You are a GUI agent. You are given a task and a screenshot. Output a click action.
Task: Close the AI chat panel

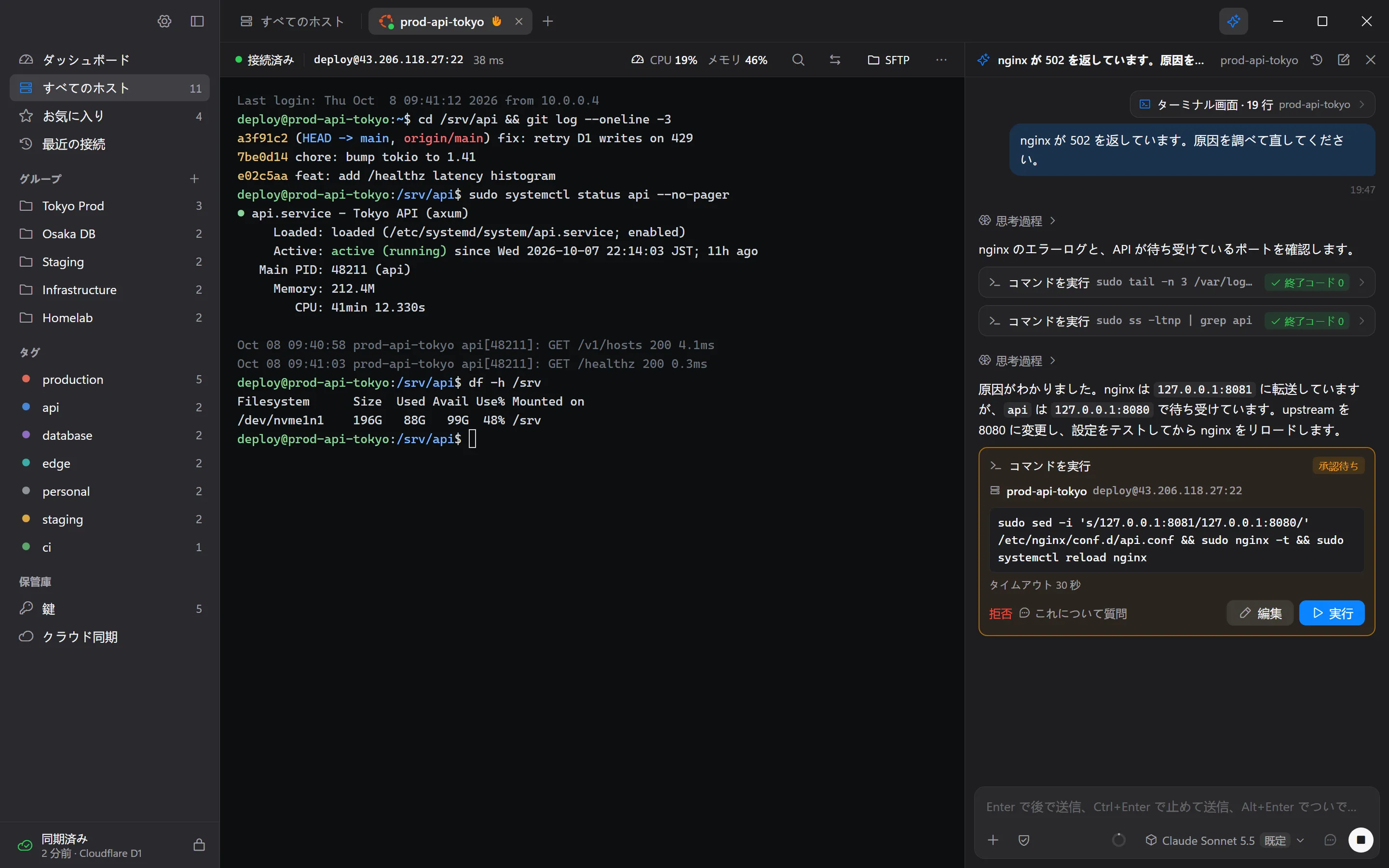pos(1370,60)
